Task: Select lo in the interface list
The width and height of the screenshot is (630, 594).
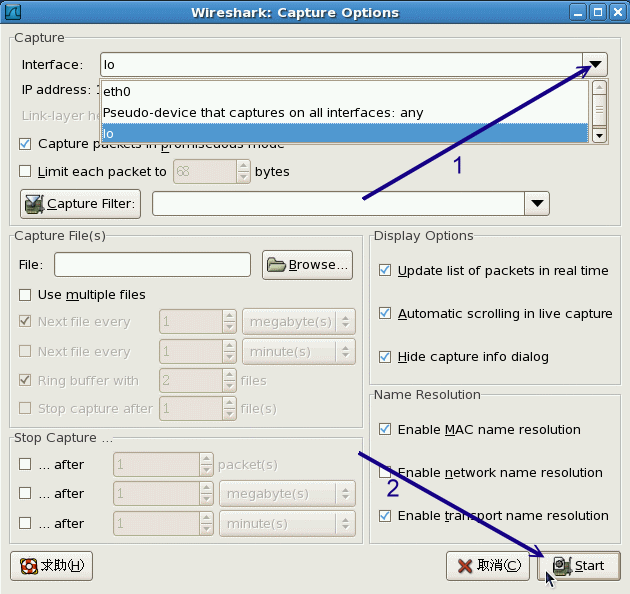Action: coord(345,133)
